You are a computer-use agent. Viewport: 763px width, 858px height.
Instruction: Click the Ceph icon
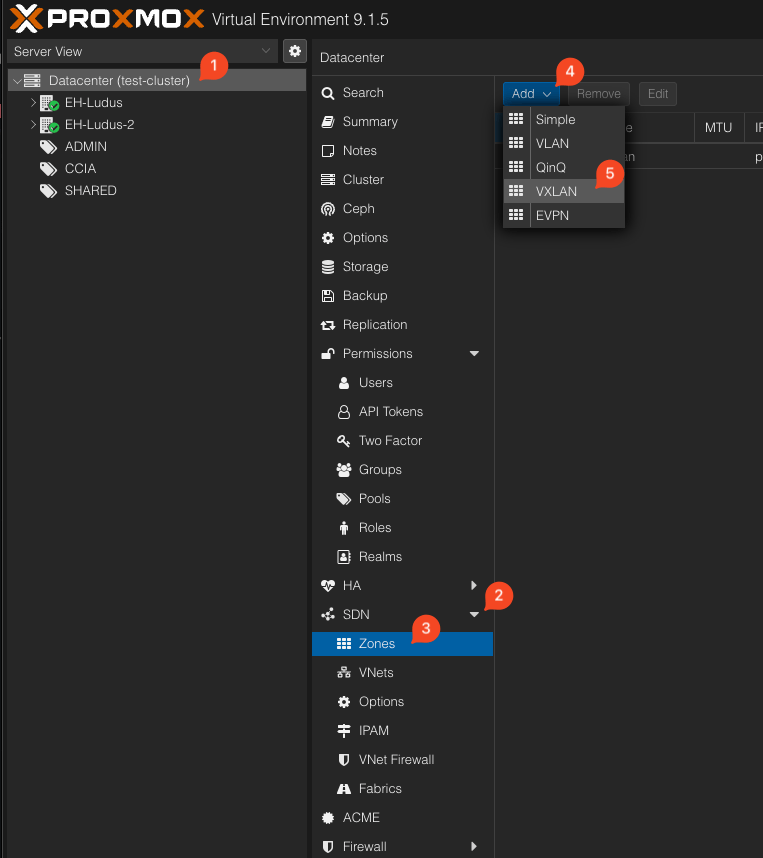click(x=328, y=209)
